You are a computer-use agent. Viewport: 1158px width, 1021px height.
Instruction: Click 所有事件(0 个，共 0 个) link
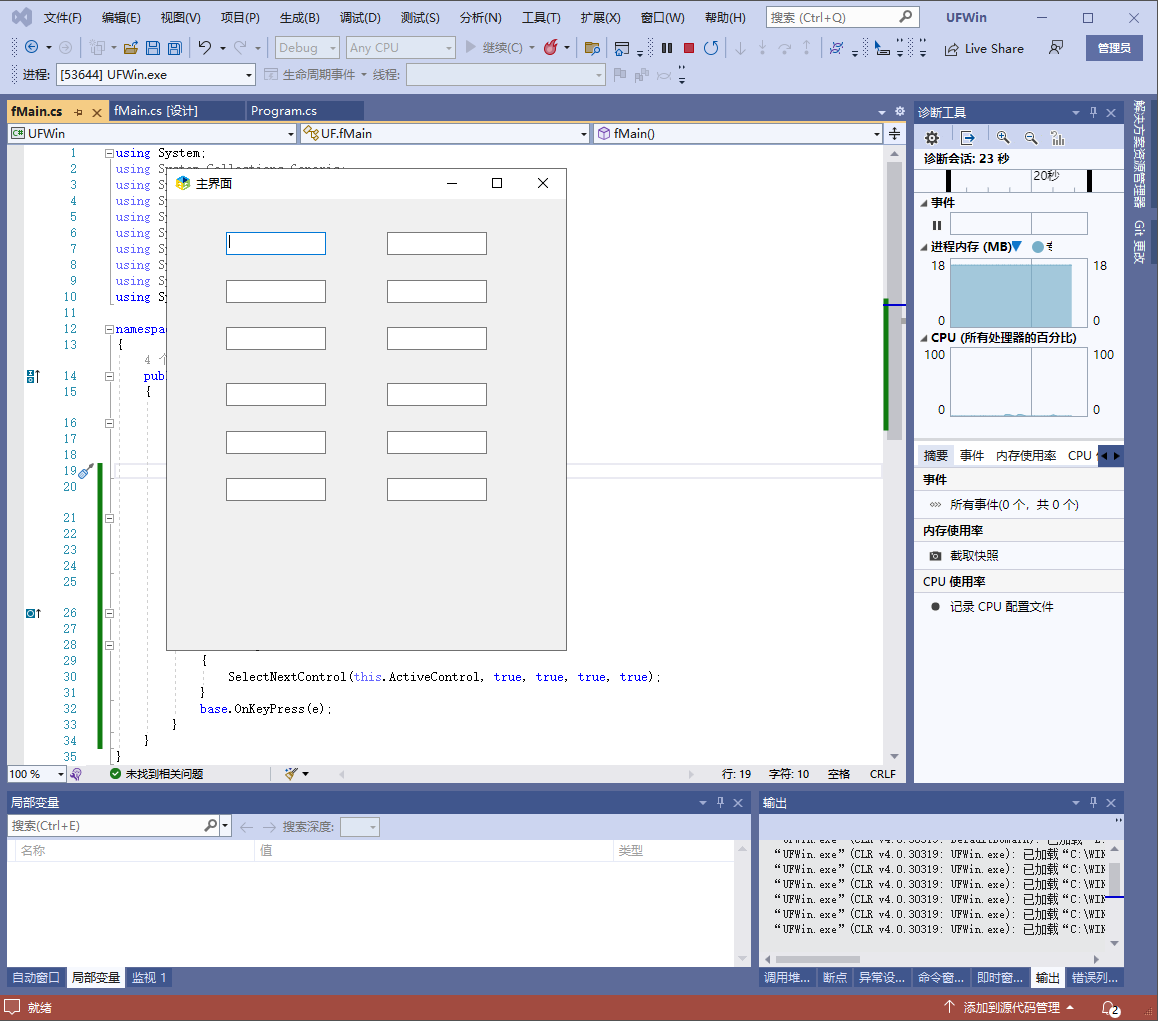1014,505
